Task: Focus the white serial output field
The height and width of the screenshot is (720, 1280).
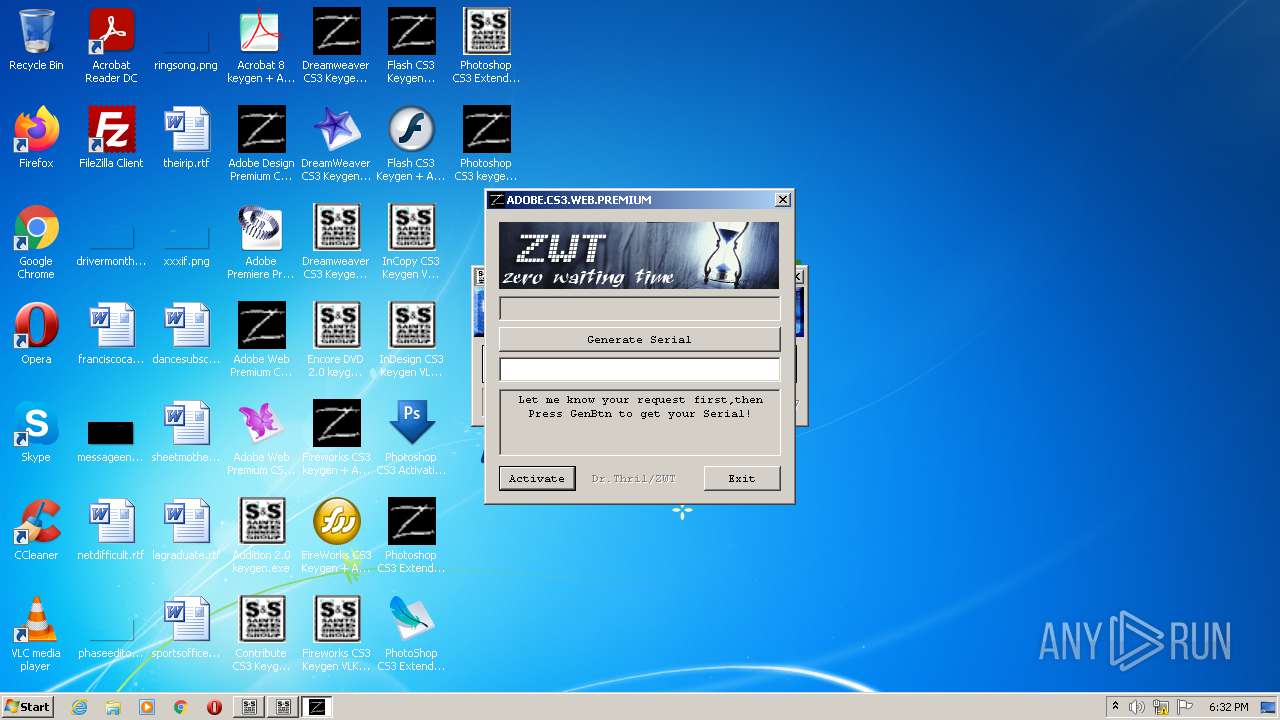Action: [x=639, y=370]
